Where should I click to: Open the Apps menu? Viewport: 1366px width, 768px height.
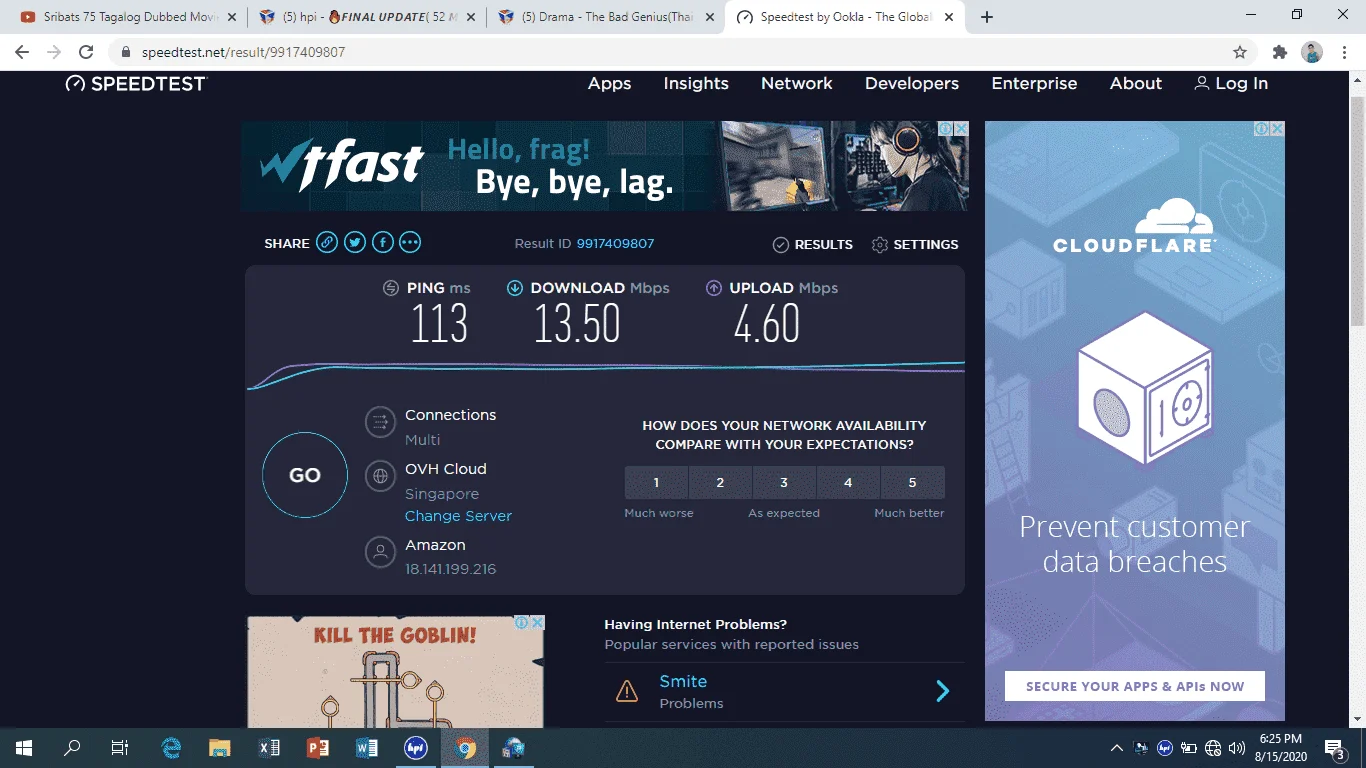[609, 84]
